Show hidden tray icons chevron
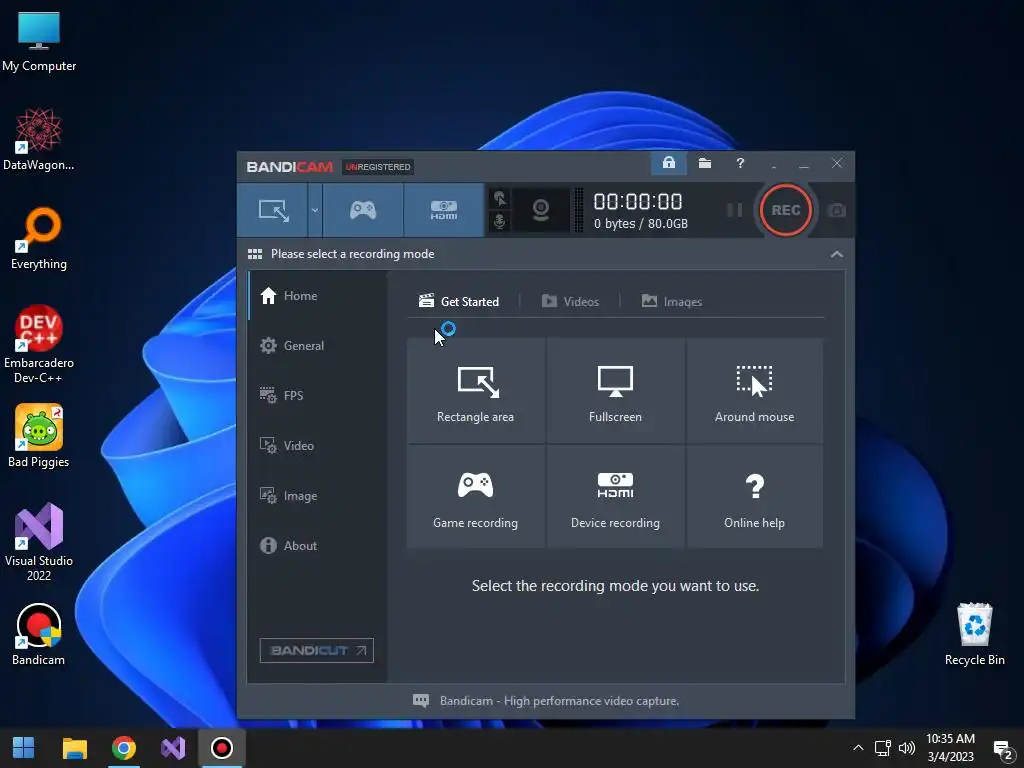 858,748
